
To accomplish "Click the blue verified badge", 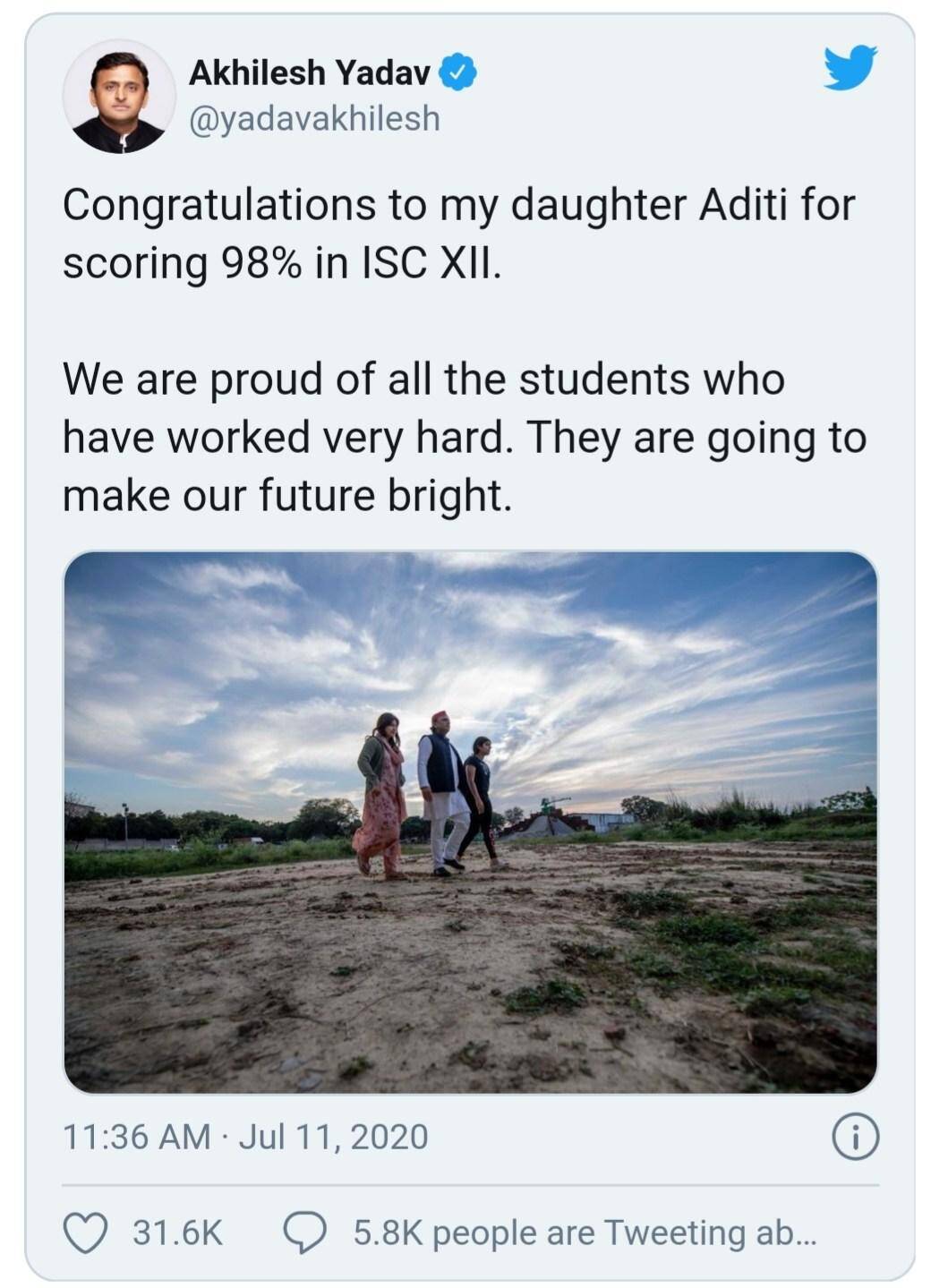I will [x=457, y=73].
